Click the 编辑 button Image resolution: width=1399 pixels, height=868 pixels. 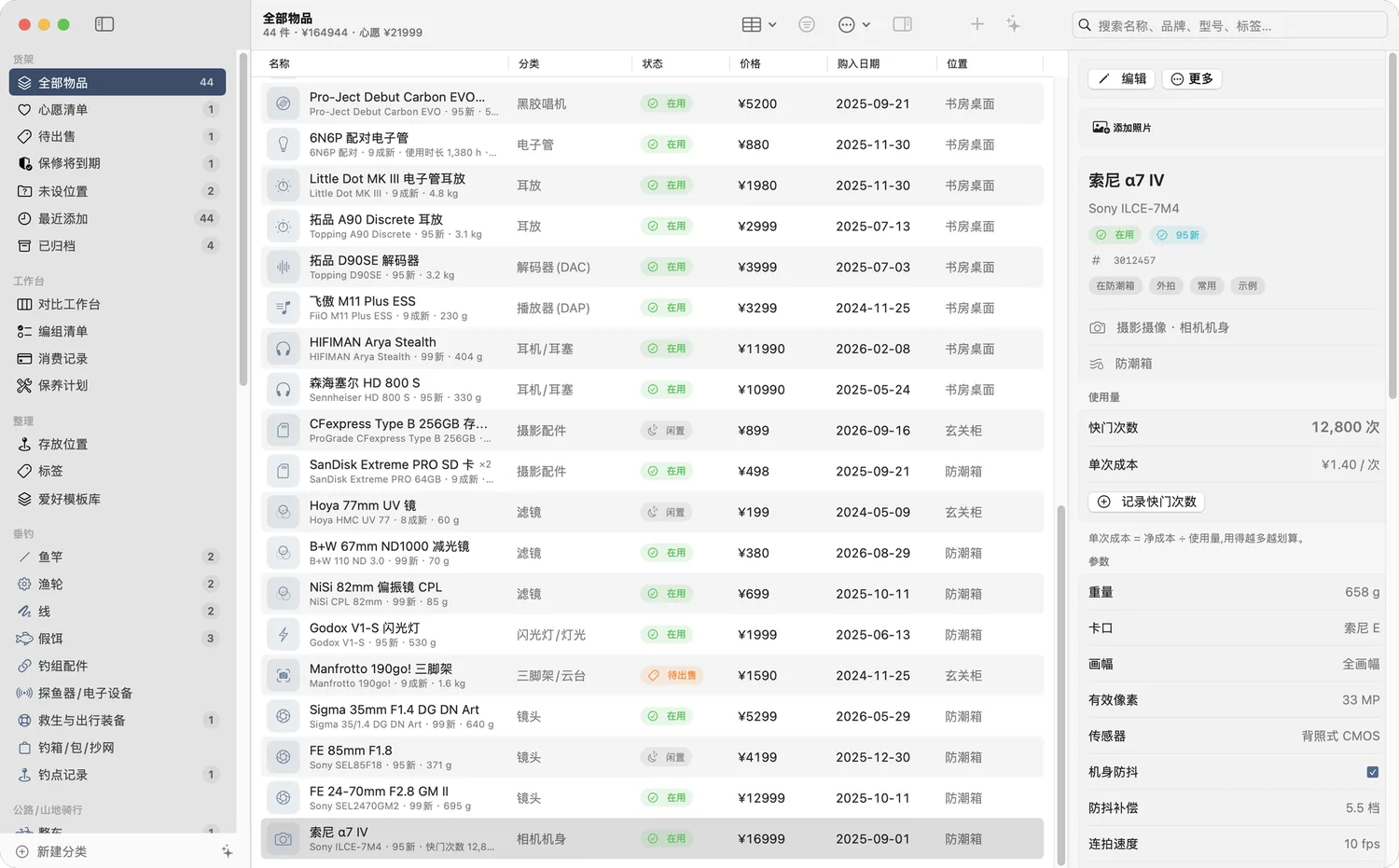(1123, 78)
